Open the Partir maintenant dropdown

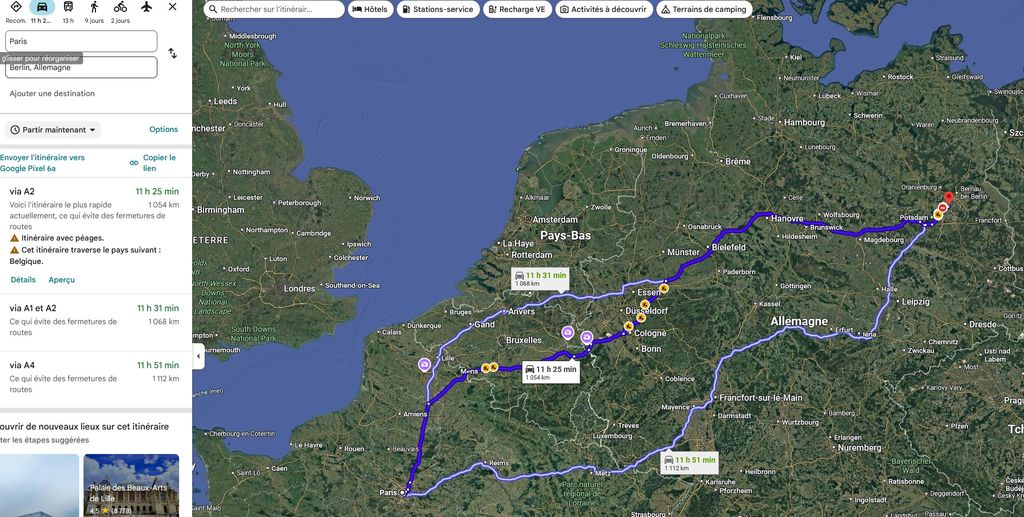[53, 130]
